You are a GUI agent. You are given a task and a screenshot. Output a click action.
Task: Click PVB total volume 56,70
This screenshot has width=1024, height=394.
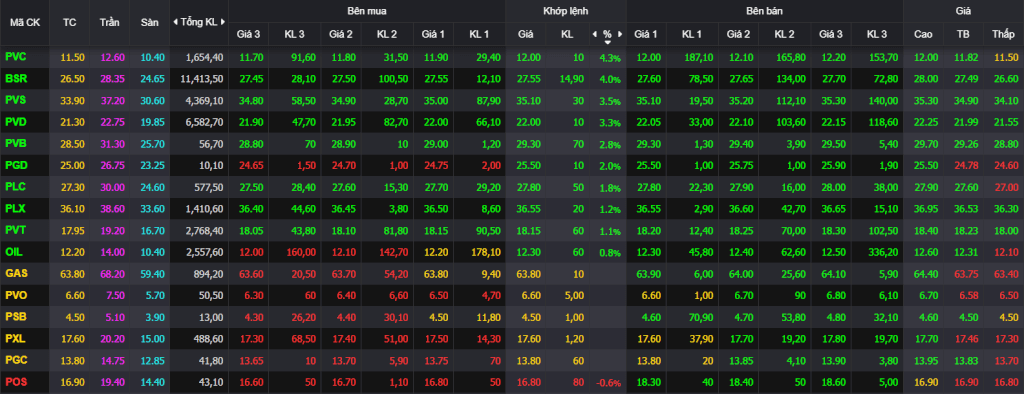coord(212,144)
